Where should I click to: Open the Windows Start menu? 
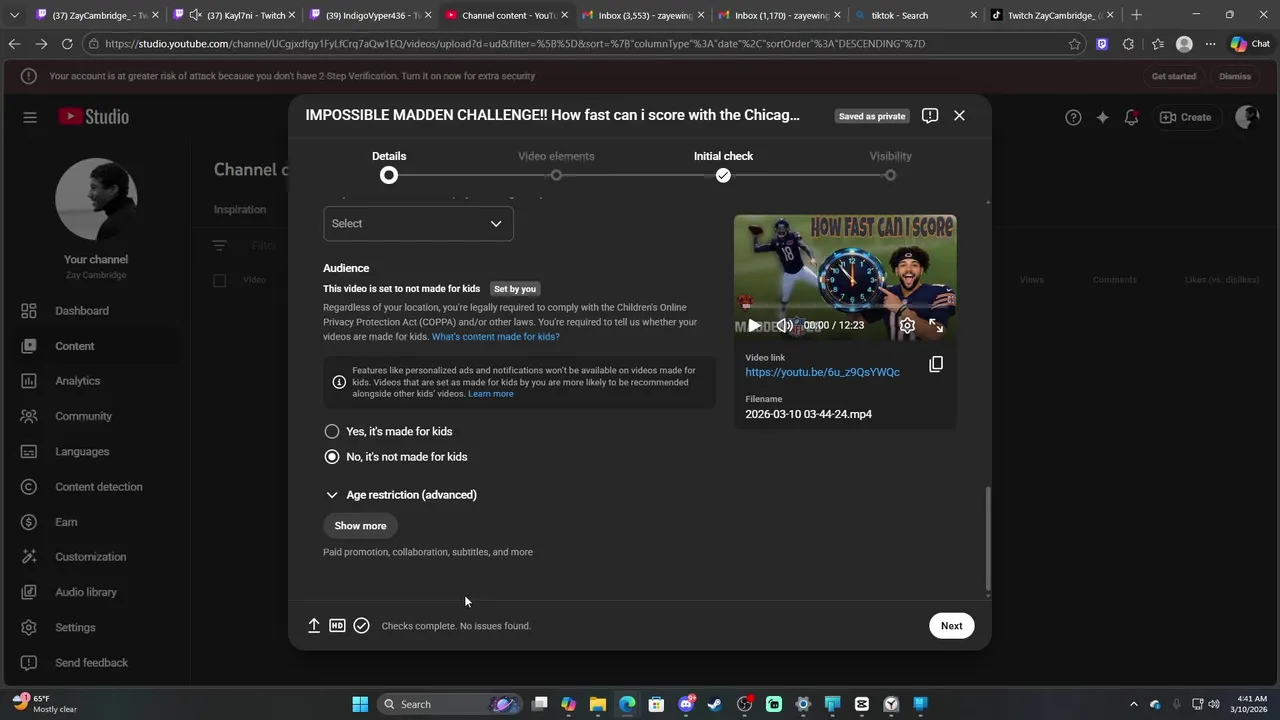(x=360, y=704)
